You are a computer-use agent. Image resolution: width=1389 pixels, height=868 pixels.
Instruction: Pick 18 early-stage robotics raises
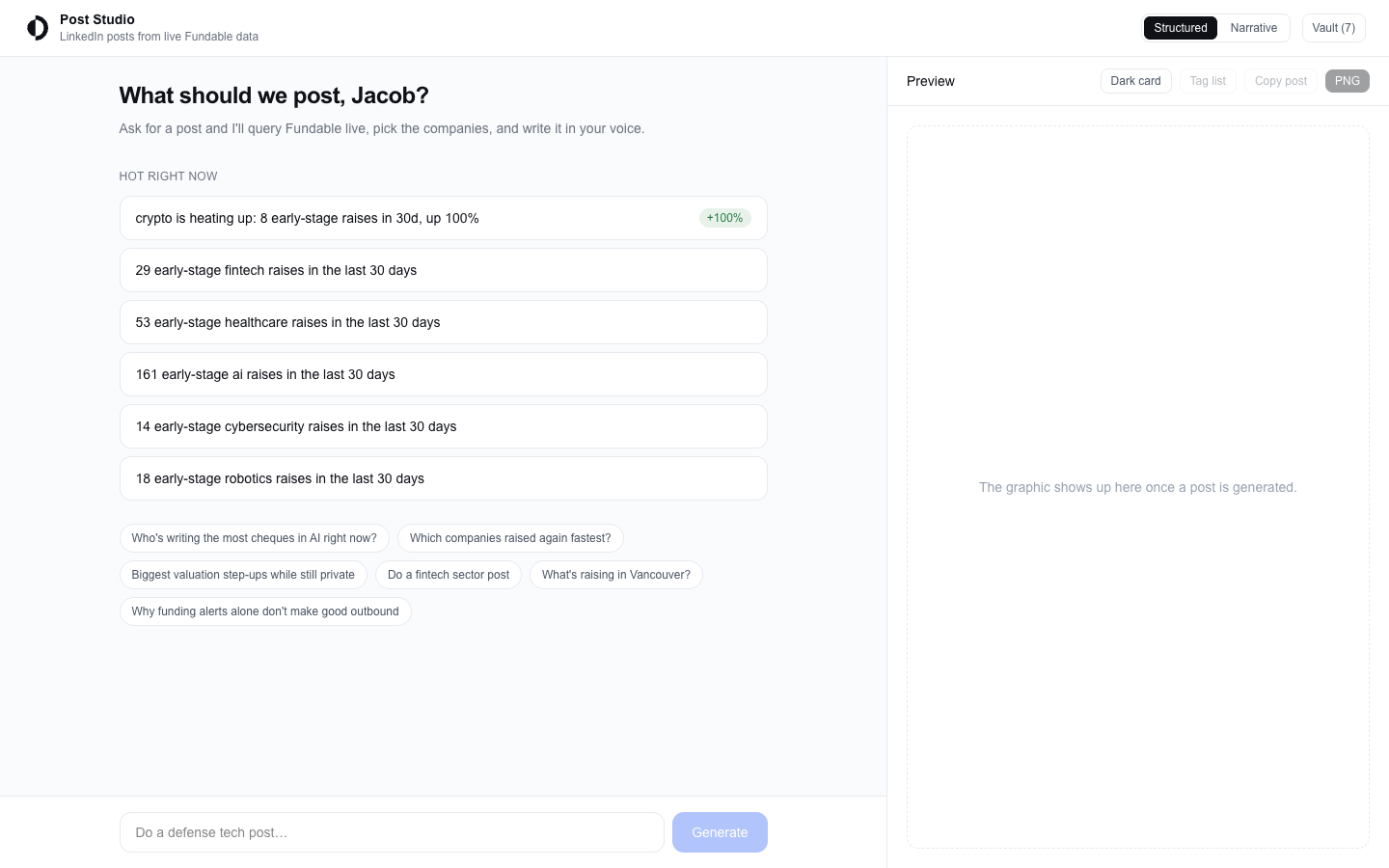[x=444, y=478]
